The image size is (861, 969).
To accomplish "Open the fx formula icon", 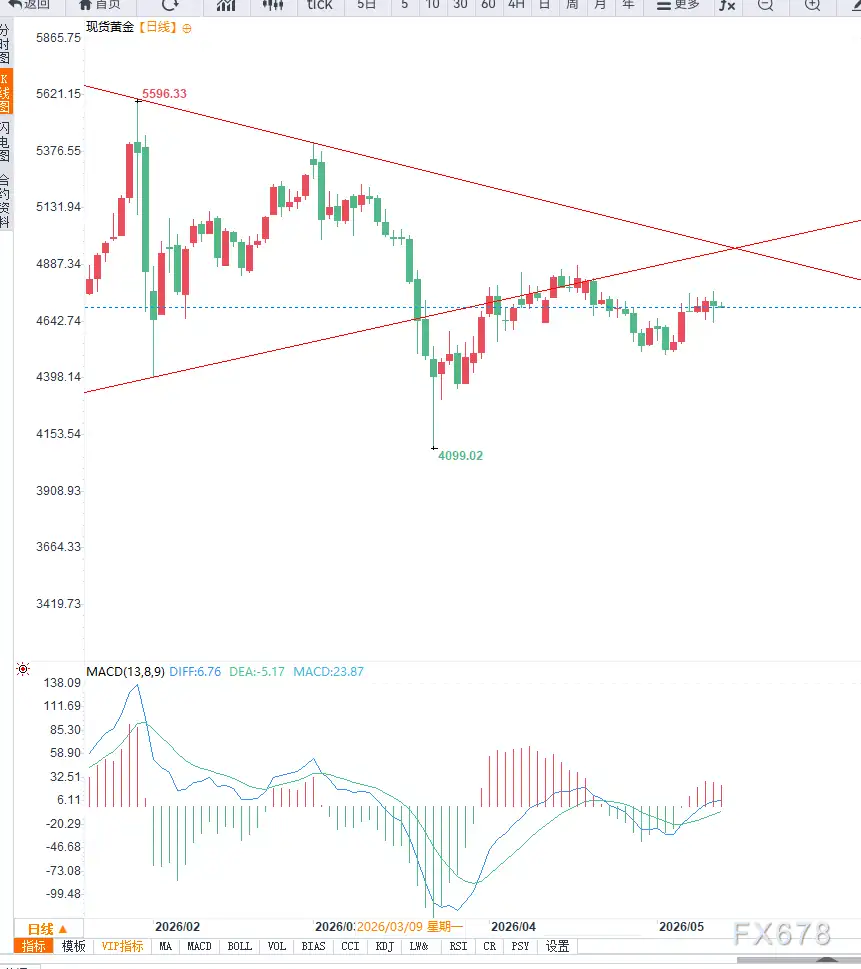I will click(727, 5).
